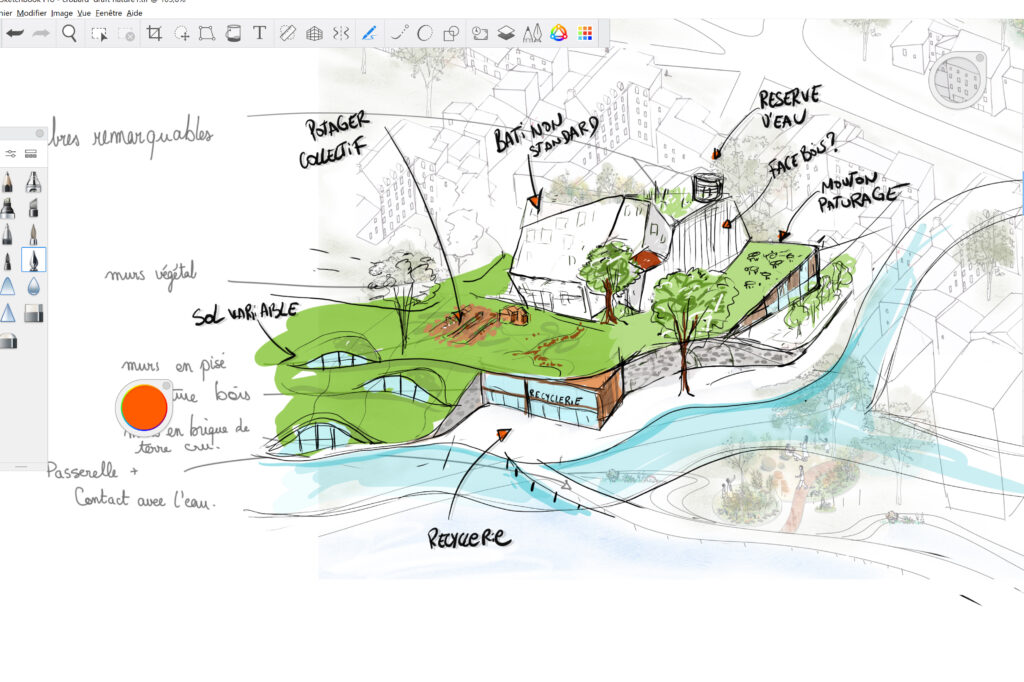This screenshot has width=1024, height=682.
Task: Open the Draw Style shapes tool
Action: (x=451, y=33)
